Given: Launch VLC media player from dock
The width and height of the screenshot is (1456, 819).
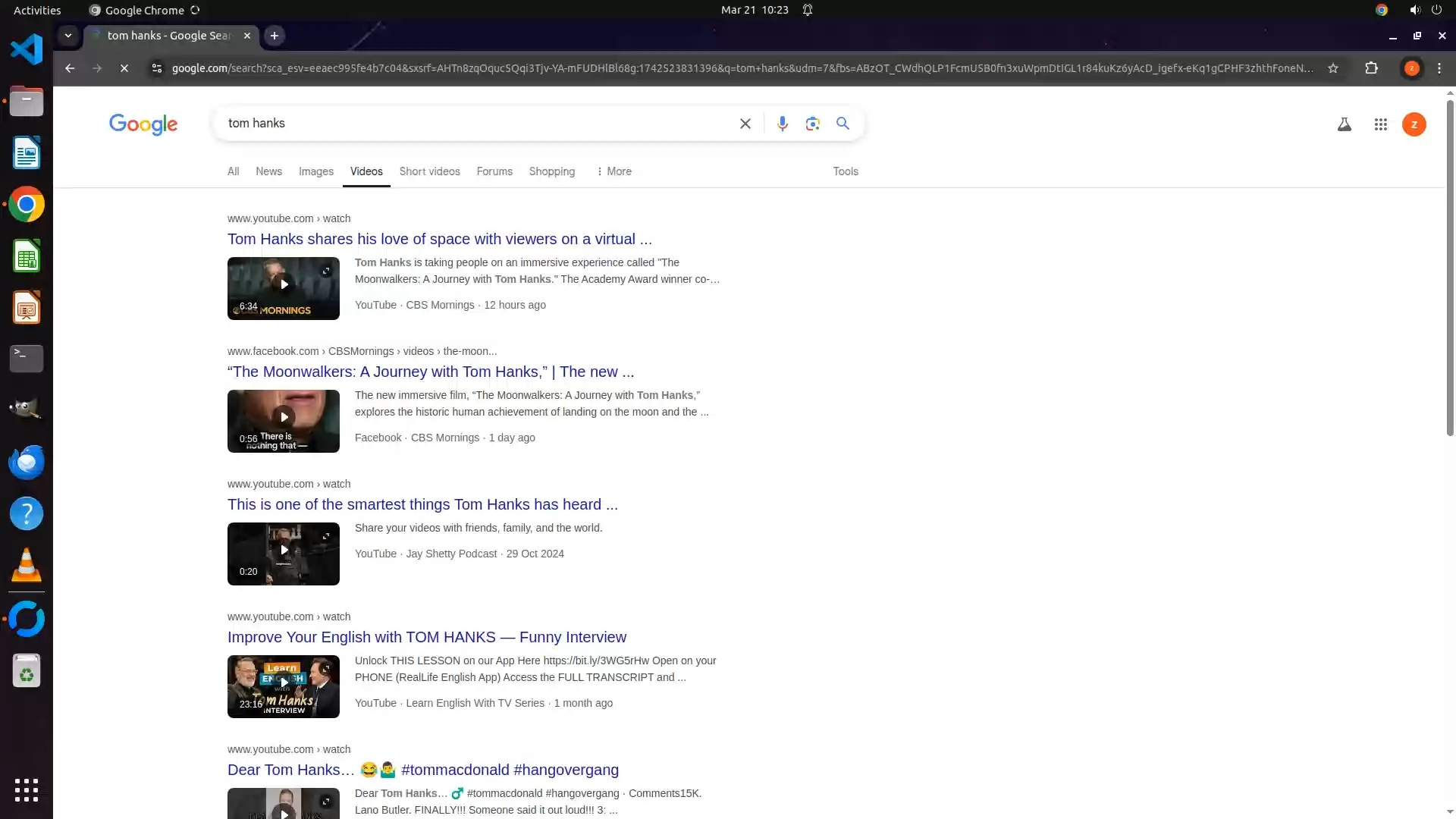Looking at the screenshot, I should click(x=27, y=566).
